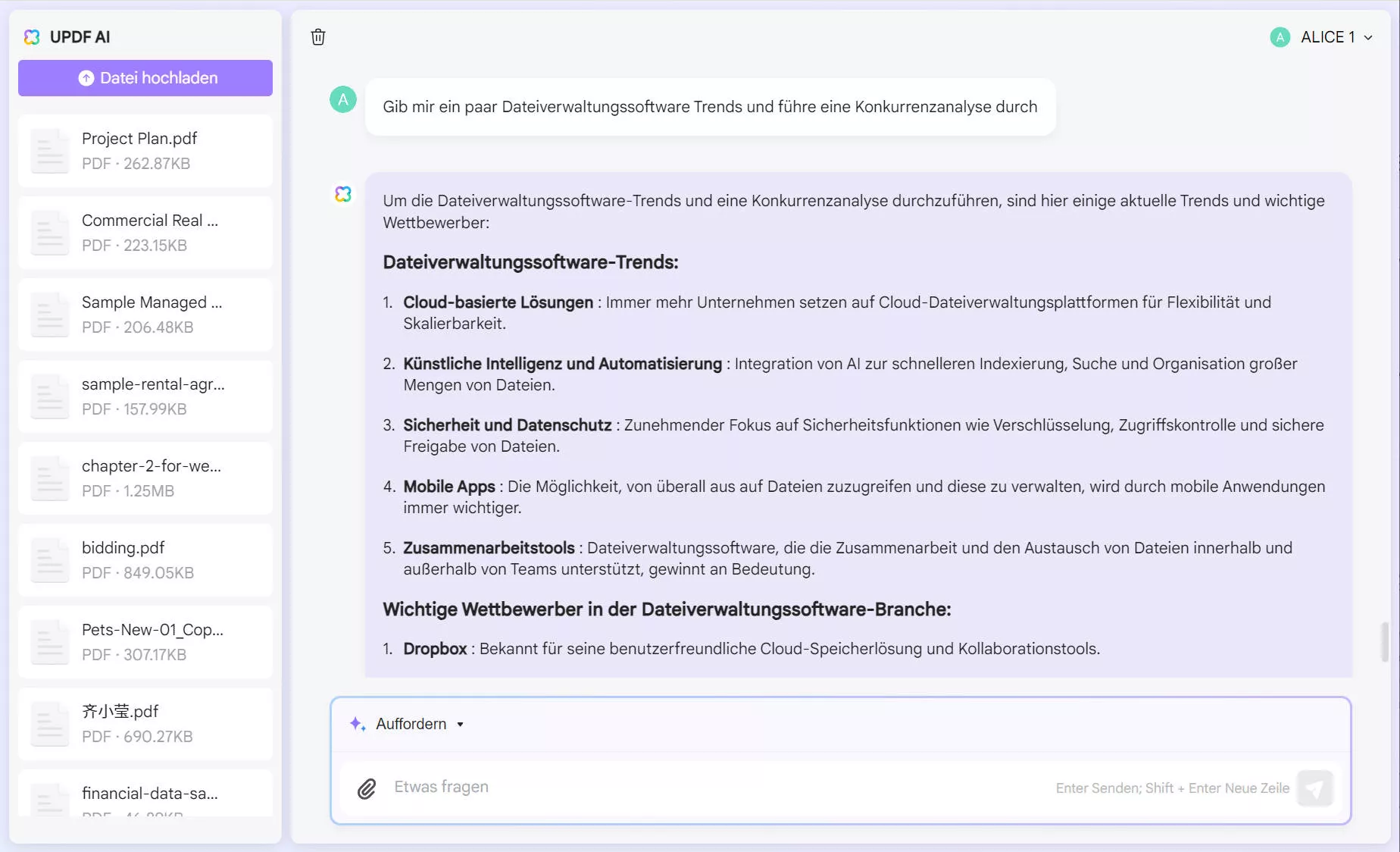
Task: Click the ALICE avatar in the top corner
Action: pyautogui.click(x=1279, y=36)
